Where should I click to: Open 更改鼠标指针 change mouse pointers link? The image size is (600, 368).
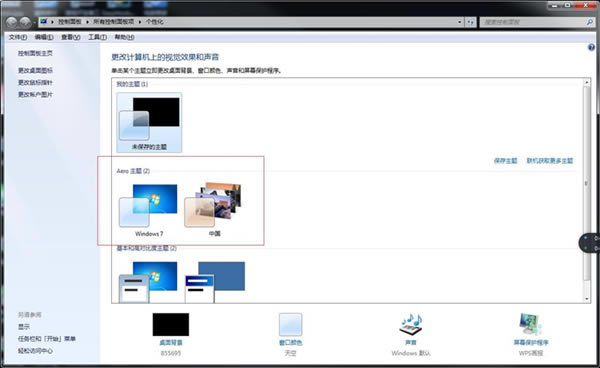(x=35, y=83)
